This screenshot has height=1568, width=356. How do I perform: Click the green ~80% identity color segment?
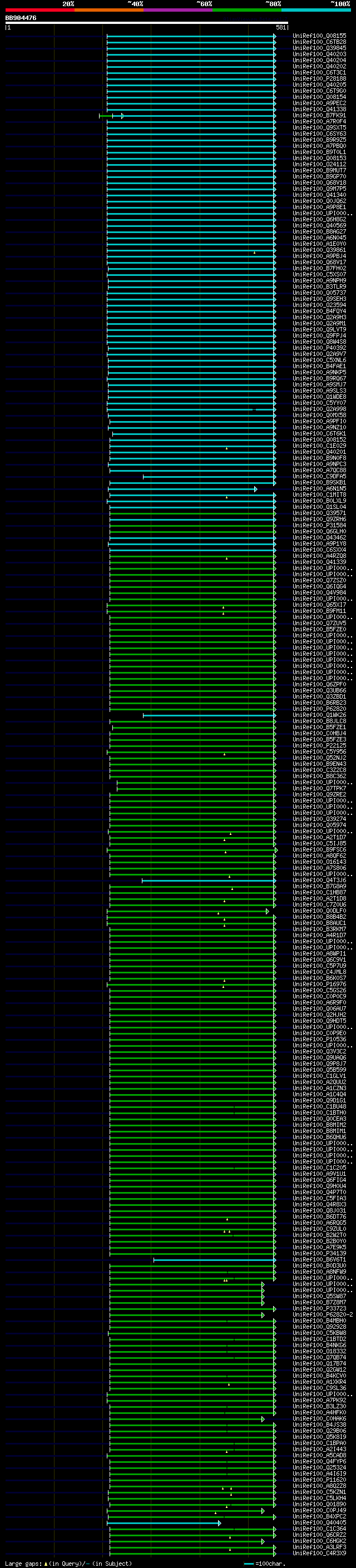click(247, 10)
